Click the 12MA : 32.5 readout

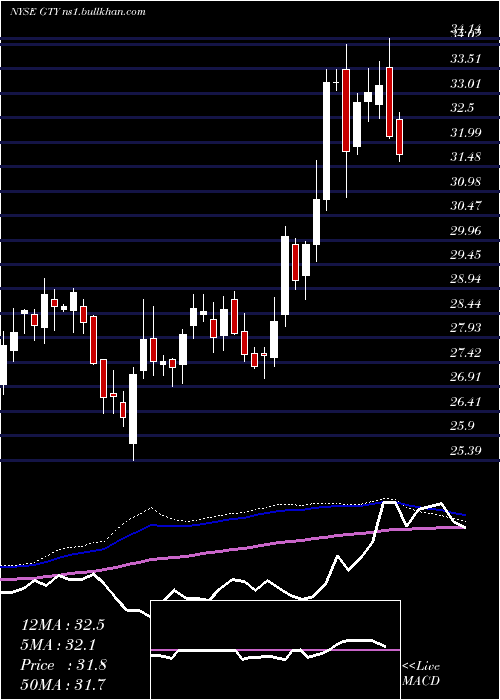[62, 625]
